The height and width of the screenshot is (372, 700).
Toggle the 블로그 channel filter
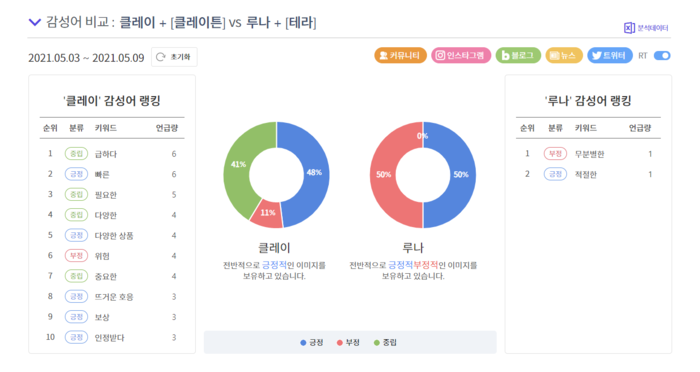tap(518, 55)
